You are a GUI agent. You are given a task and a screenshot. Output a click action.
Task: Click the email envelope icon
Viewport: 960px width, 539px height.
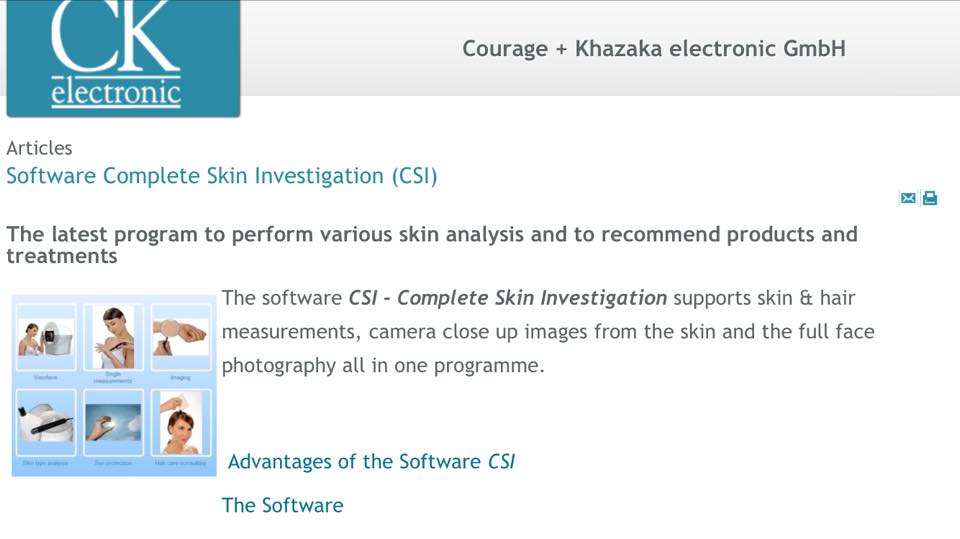pyautogui.click(x=908, y=198)
